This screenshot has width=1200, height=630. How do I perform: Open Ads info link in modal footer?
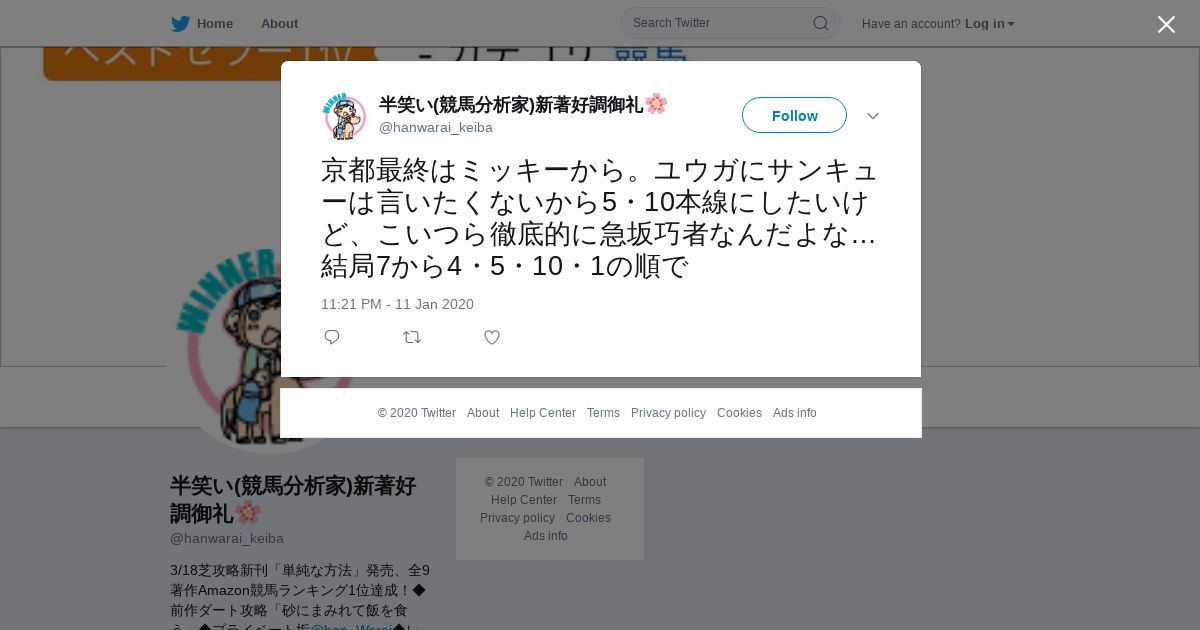(795, 413)
